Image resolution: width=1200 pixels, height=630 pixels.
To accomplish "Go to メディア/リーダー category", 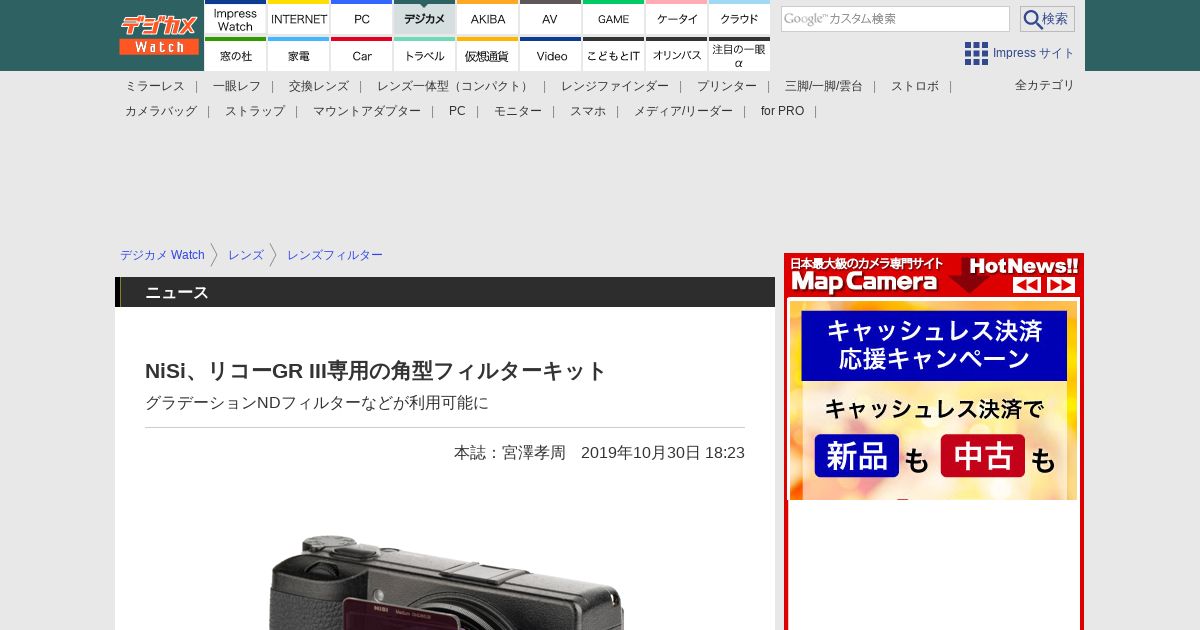I will point(683,111).
